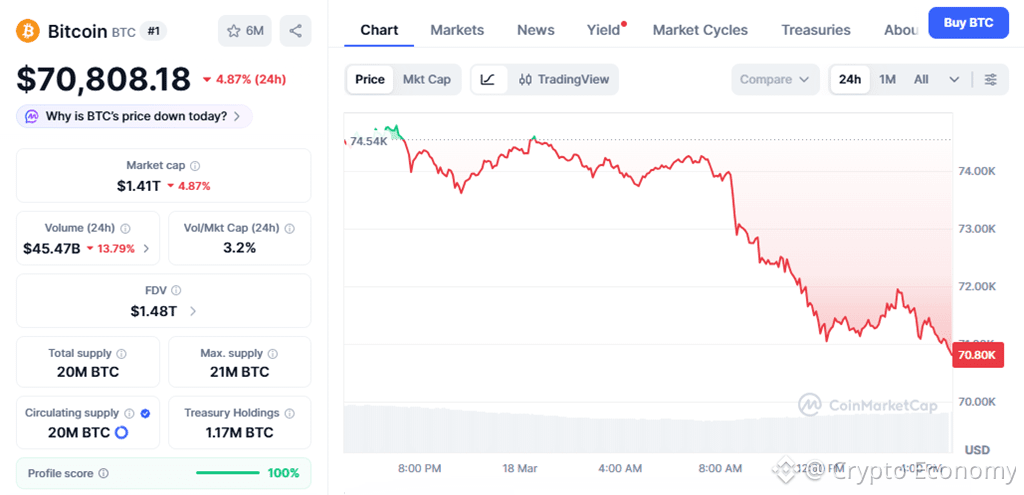Screen dimensions: 1024x495
Task: Expand the Volume (24h) details arrow
Action: pos(147,248)
